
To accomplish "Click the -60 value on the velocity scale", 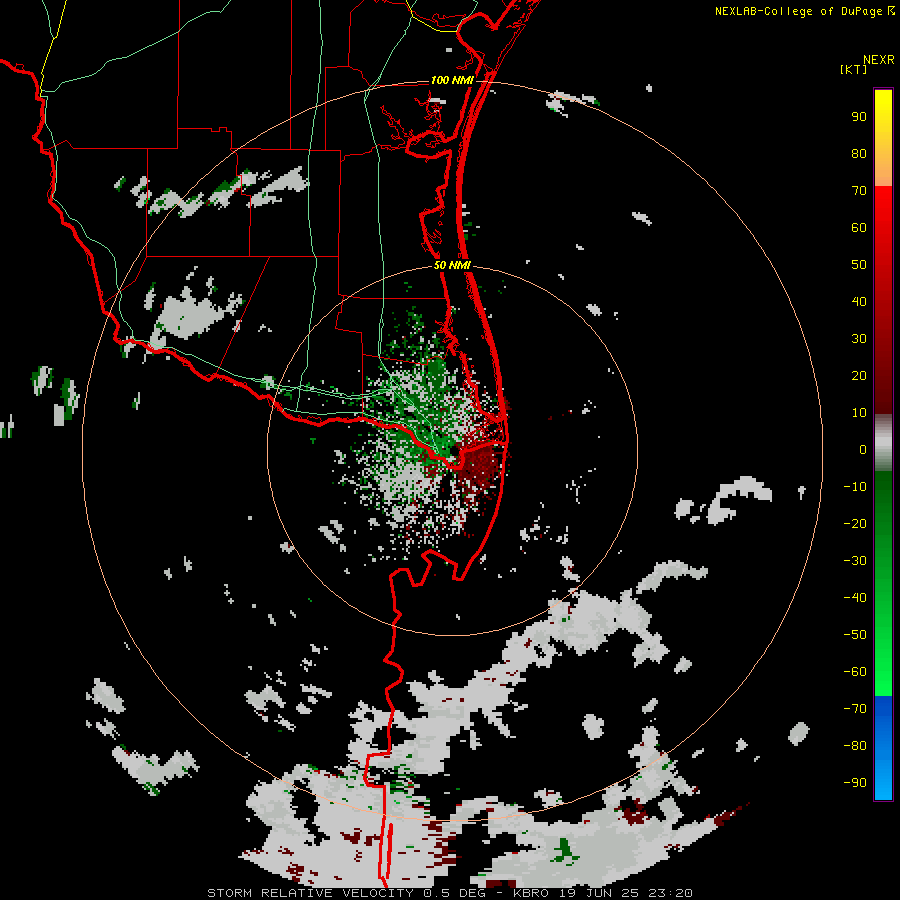I will coord(855,672).
